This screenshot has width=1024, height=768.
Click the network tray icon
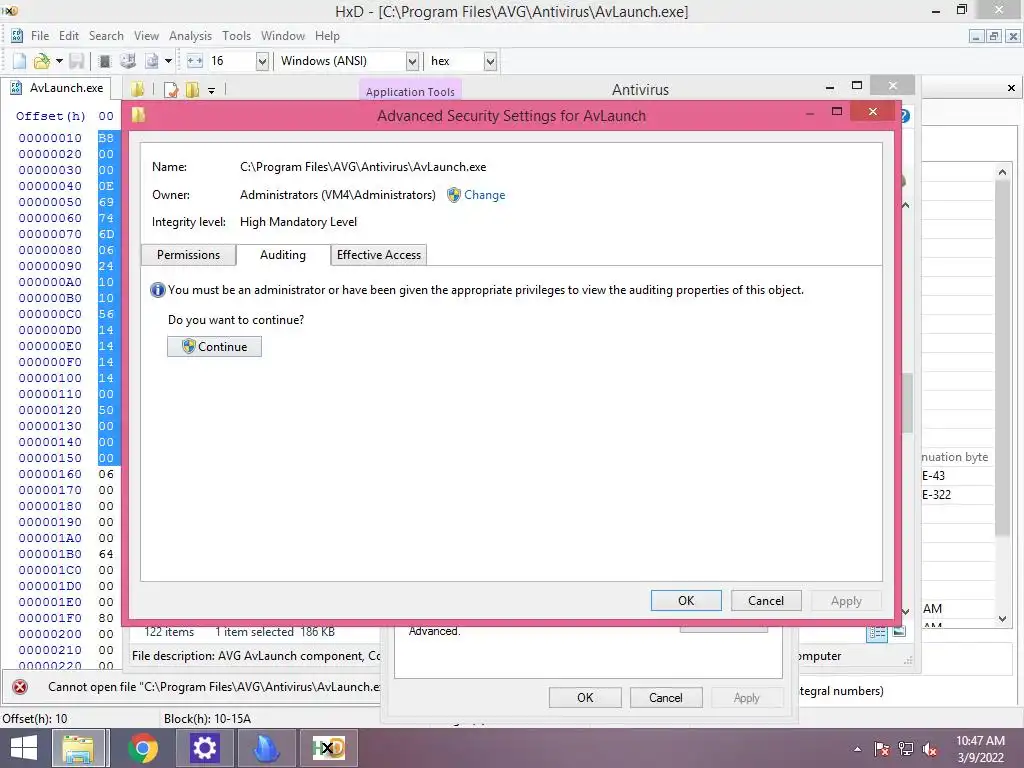[x=906, y=749]
